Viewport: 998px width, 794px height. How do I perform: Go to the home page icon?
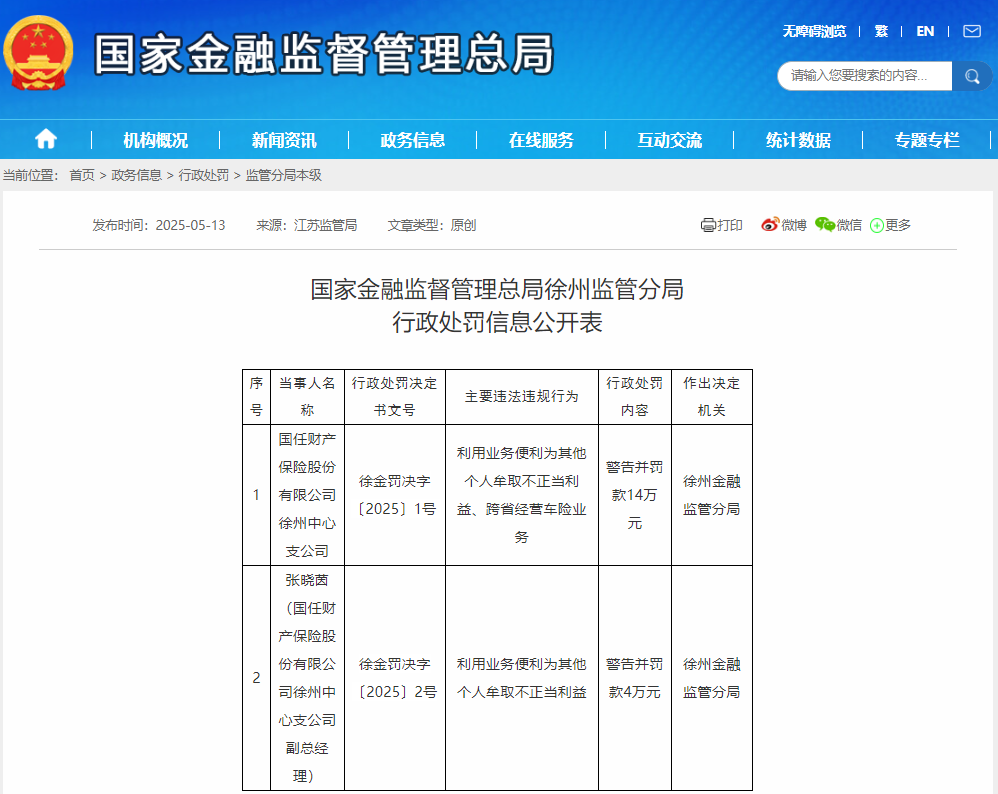click(x=46, y=139)
